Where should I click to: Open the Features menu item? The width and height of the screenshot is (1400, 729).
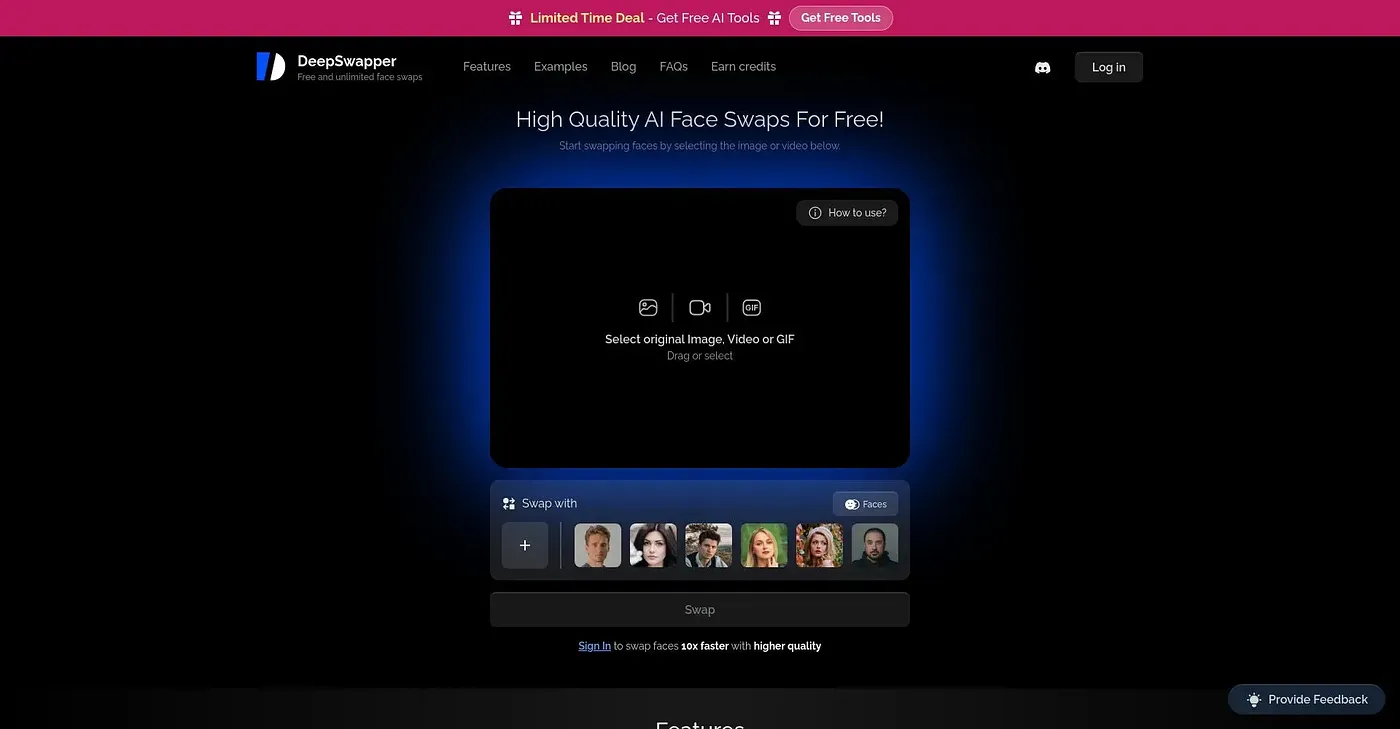point(487,67)
